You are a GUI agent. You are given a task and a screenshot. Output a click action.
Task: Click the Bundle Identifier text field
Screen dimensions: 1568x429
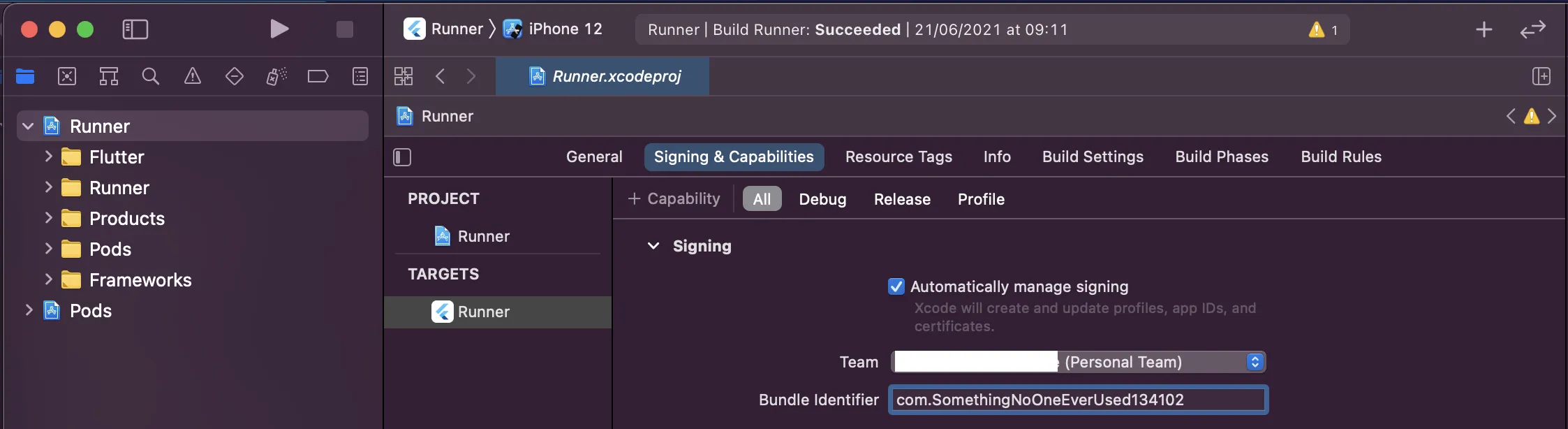pyautogui.click(x=1078, y=400)
